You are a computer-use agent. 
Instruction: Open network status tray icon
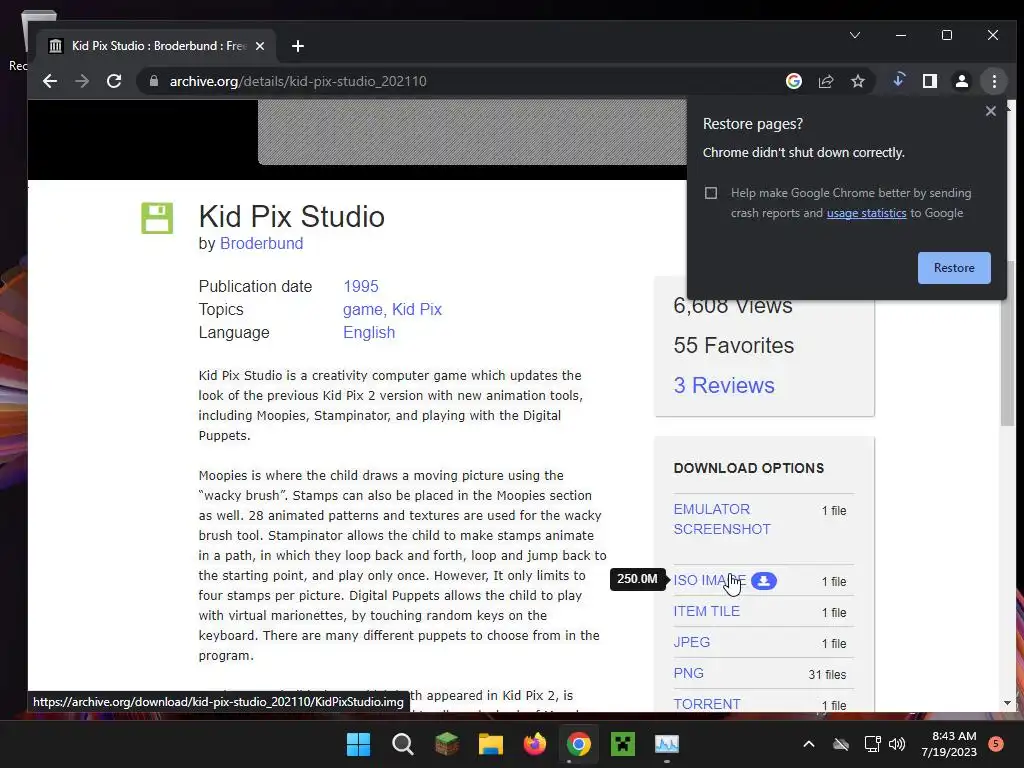click(872, 744)
